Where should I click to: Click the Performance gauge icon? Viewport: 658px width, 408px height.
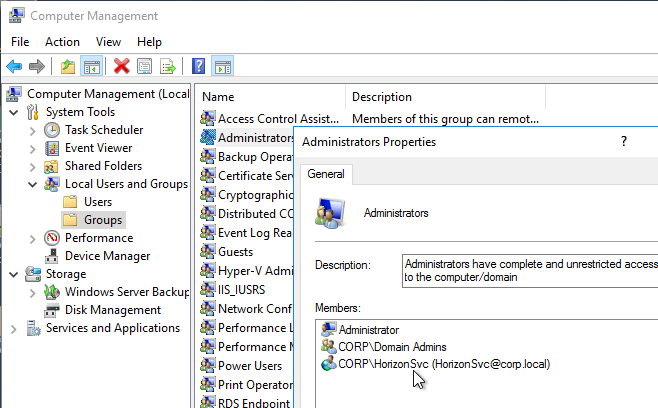[52, 238]
